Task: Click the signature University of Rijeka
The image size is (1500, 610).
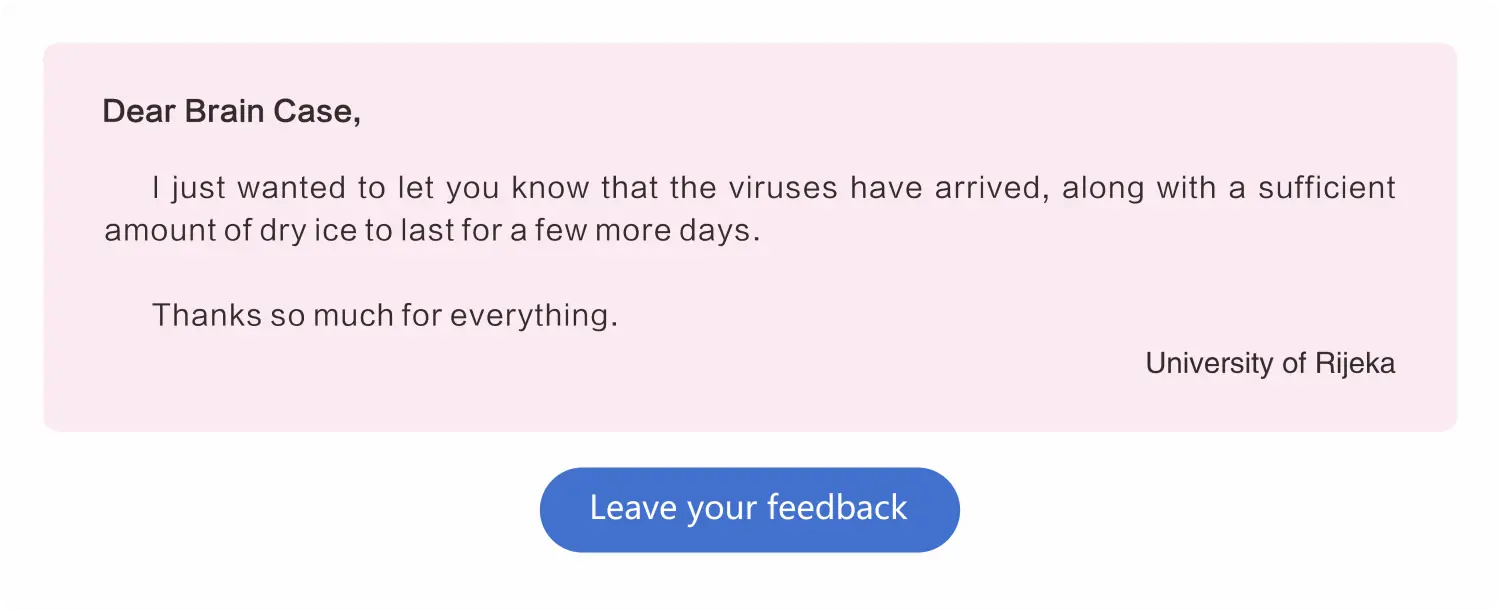Action: click(x=1270, y=363)
